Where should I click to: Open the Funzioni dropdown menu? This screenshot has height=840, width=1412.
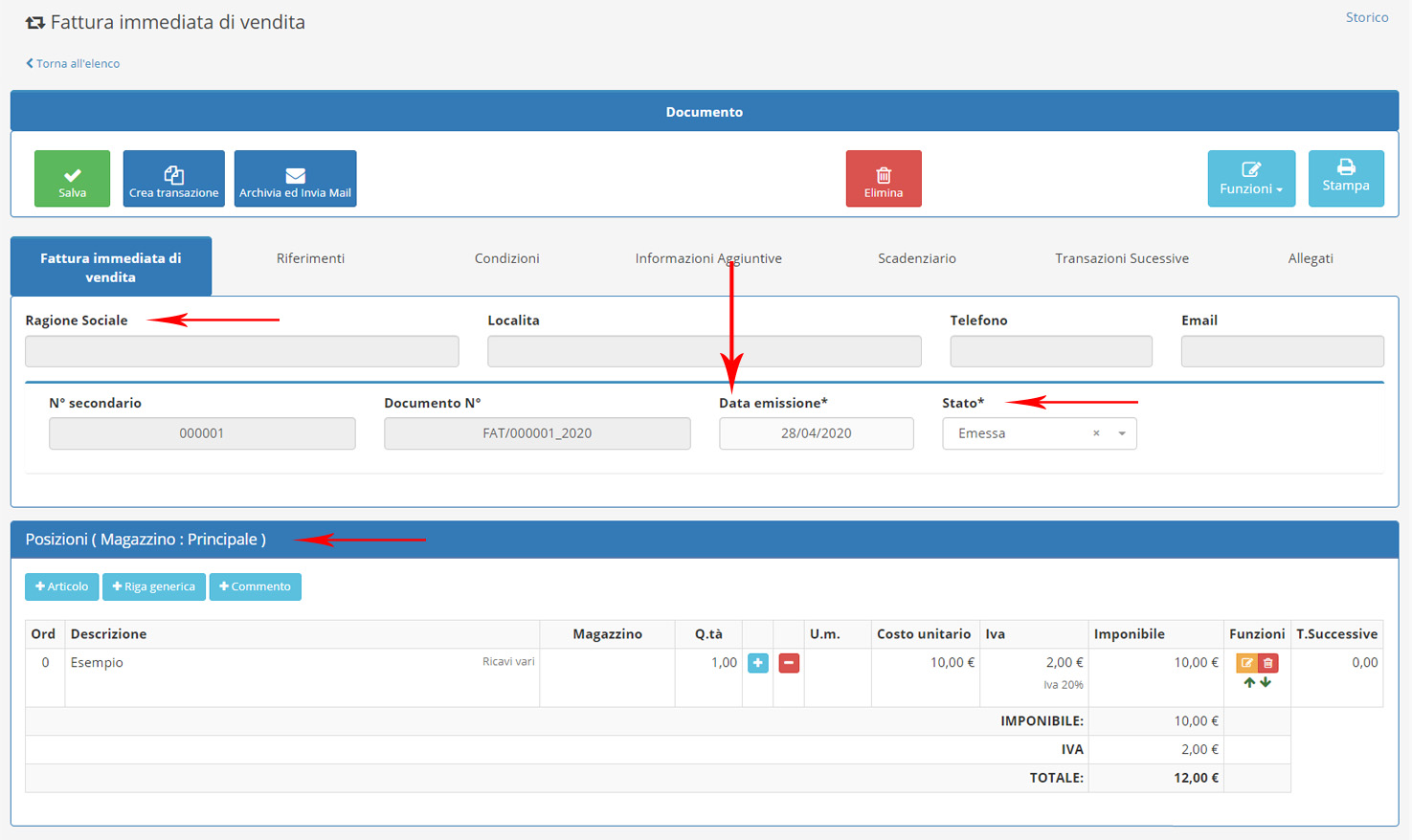click(x=1250, y=179)
